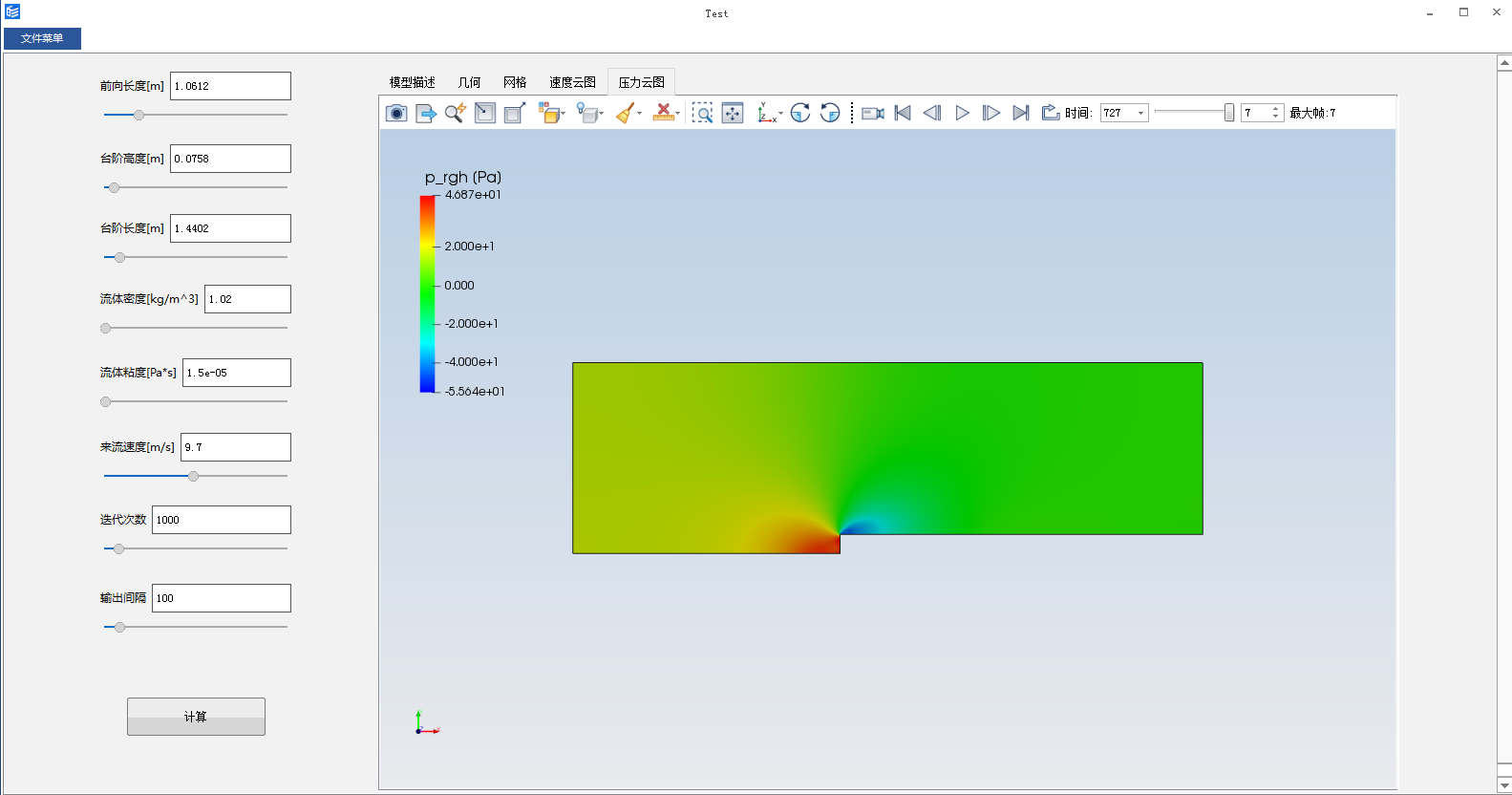Click the export scene arrow icon
This screenshot has width=1512, height=795.
tap(426, 113)
